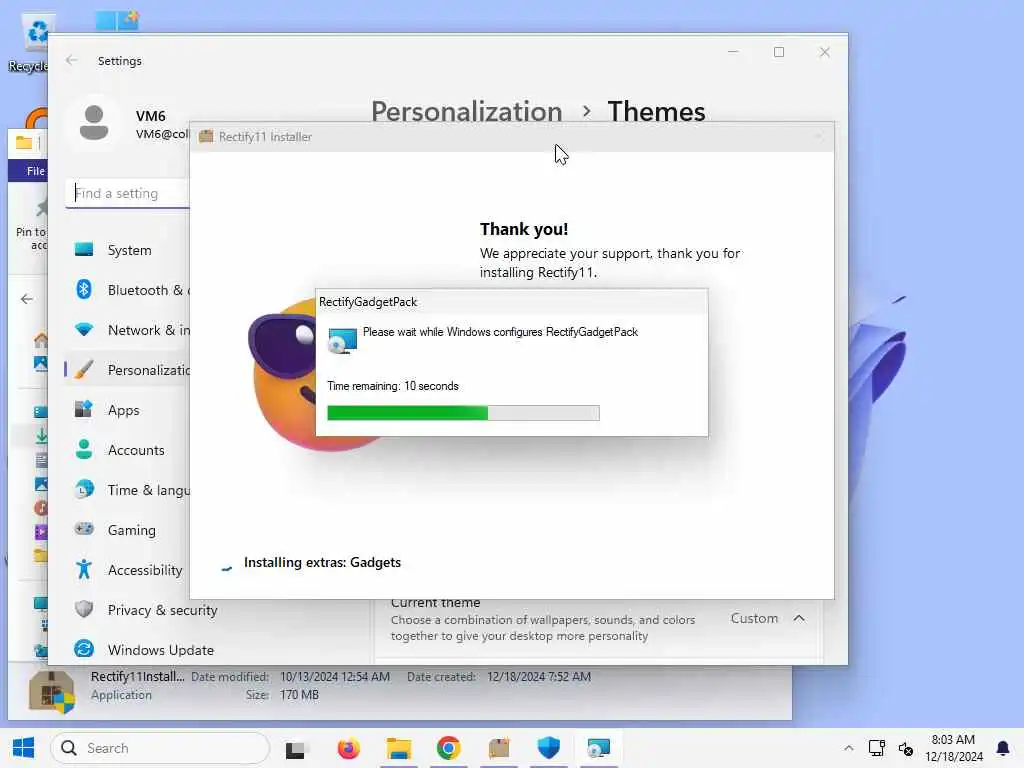Click the RectifyGadgetPack green progress bar
Viewport: 1024px width, 768px height.
point(463,413)
